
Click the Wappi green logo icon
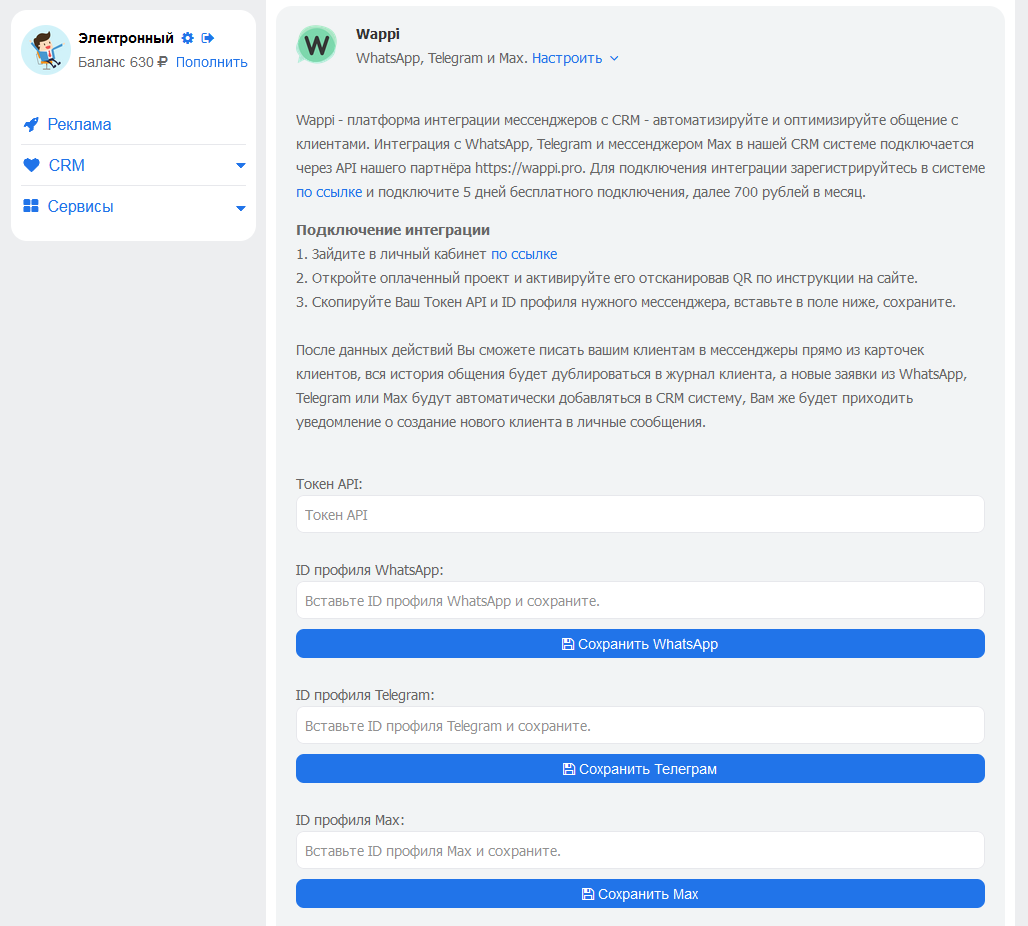tap(317, 45)
